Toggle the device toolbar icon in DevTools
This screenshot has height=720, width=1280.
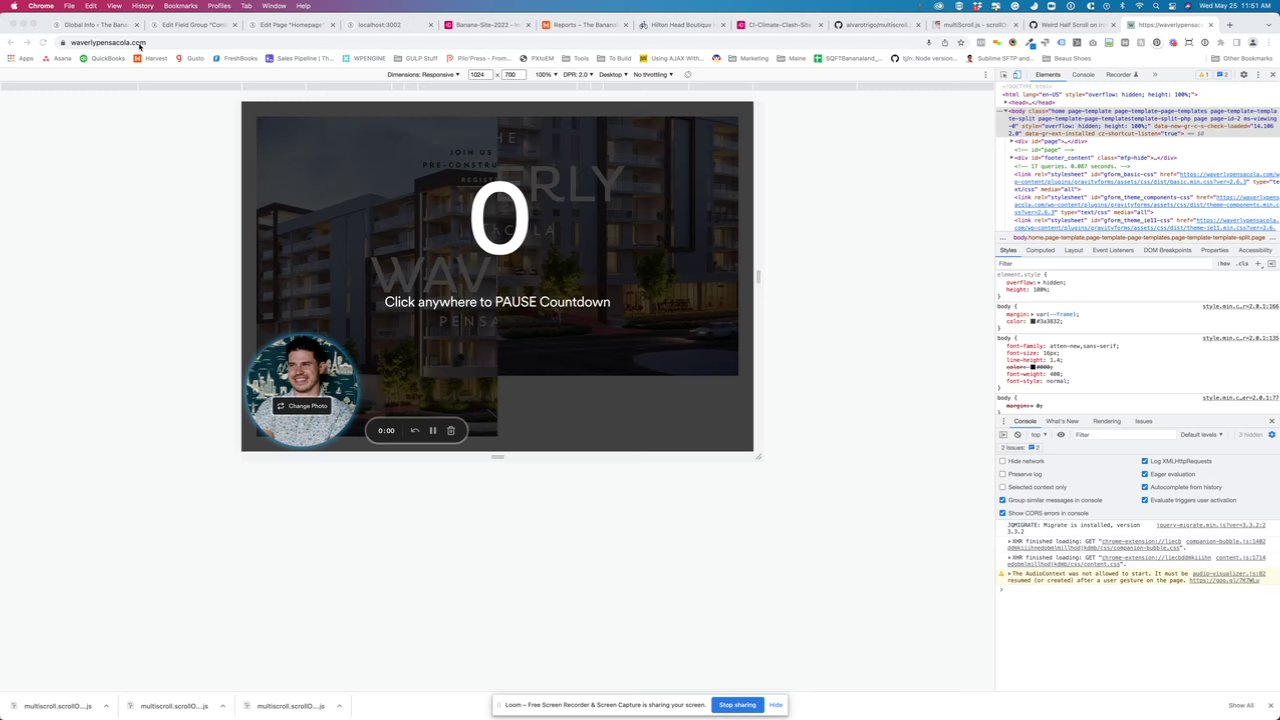[1017, 75]
